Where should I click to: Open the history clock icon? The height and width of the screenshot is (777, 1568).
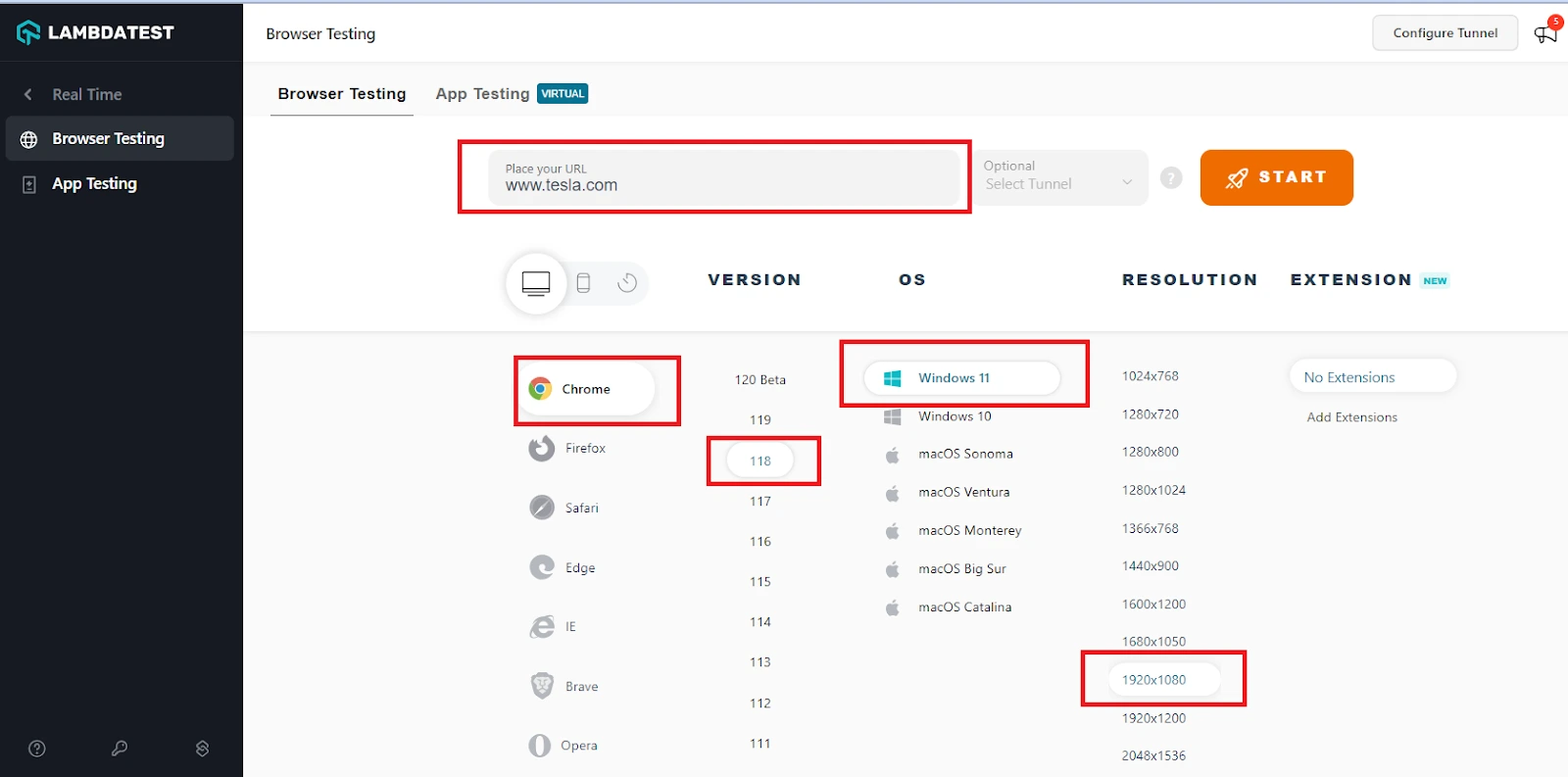tap(627, 283)
